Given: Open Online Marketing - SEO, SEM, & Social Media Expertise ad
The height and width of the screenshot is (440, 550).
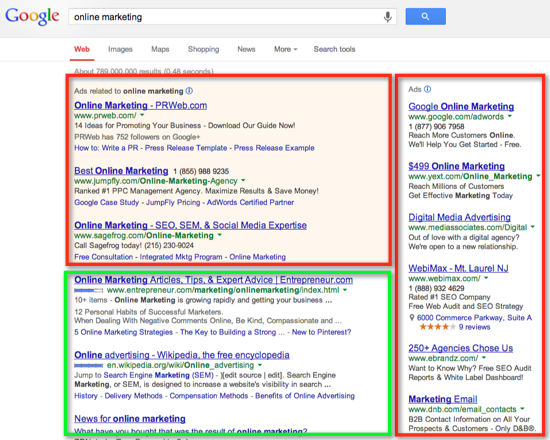Looking at the screenshot, I should (190, 225).
